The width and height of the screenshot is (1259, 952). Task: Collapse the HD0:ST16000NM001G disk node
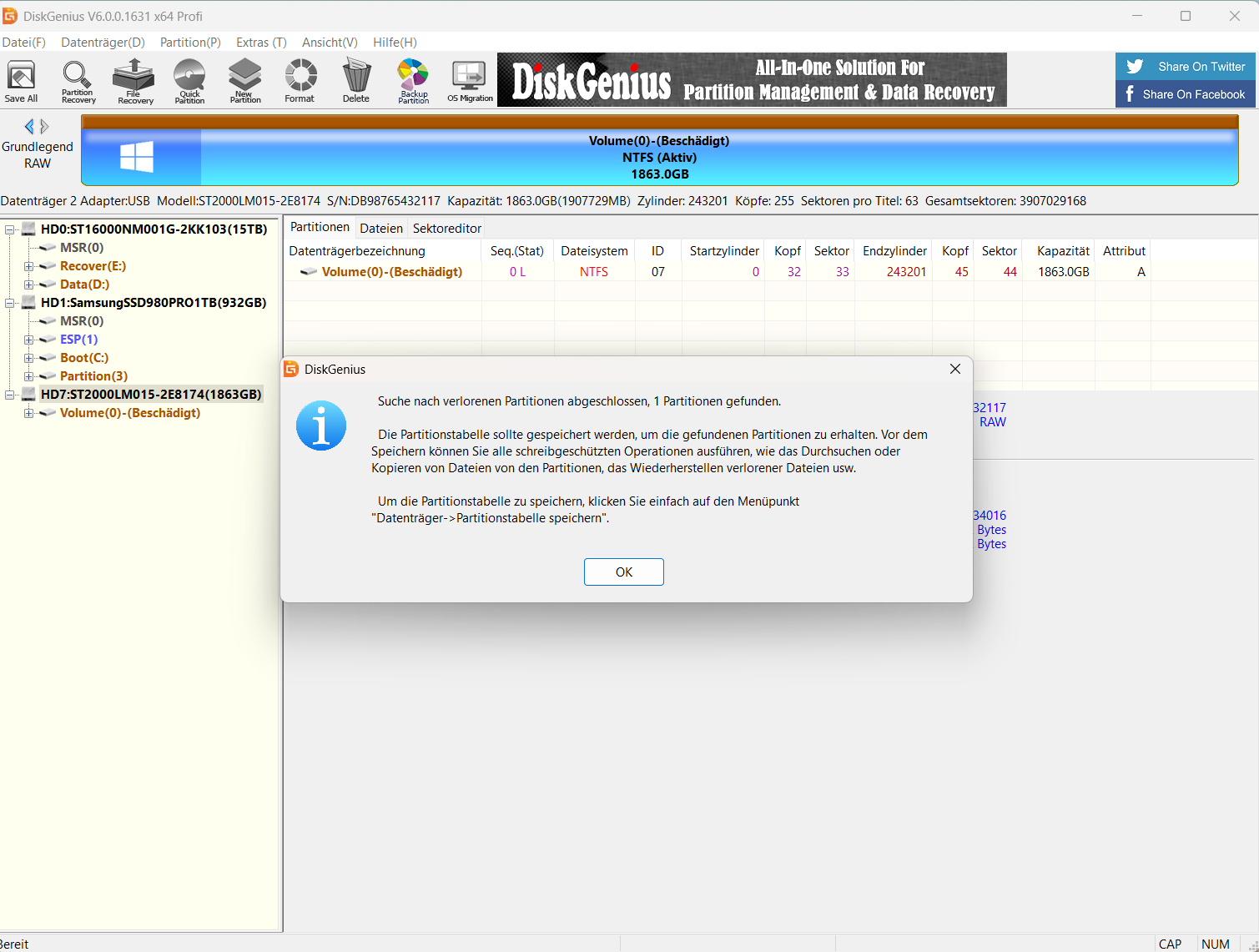(9, 229)
